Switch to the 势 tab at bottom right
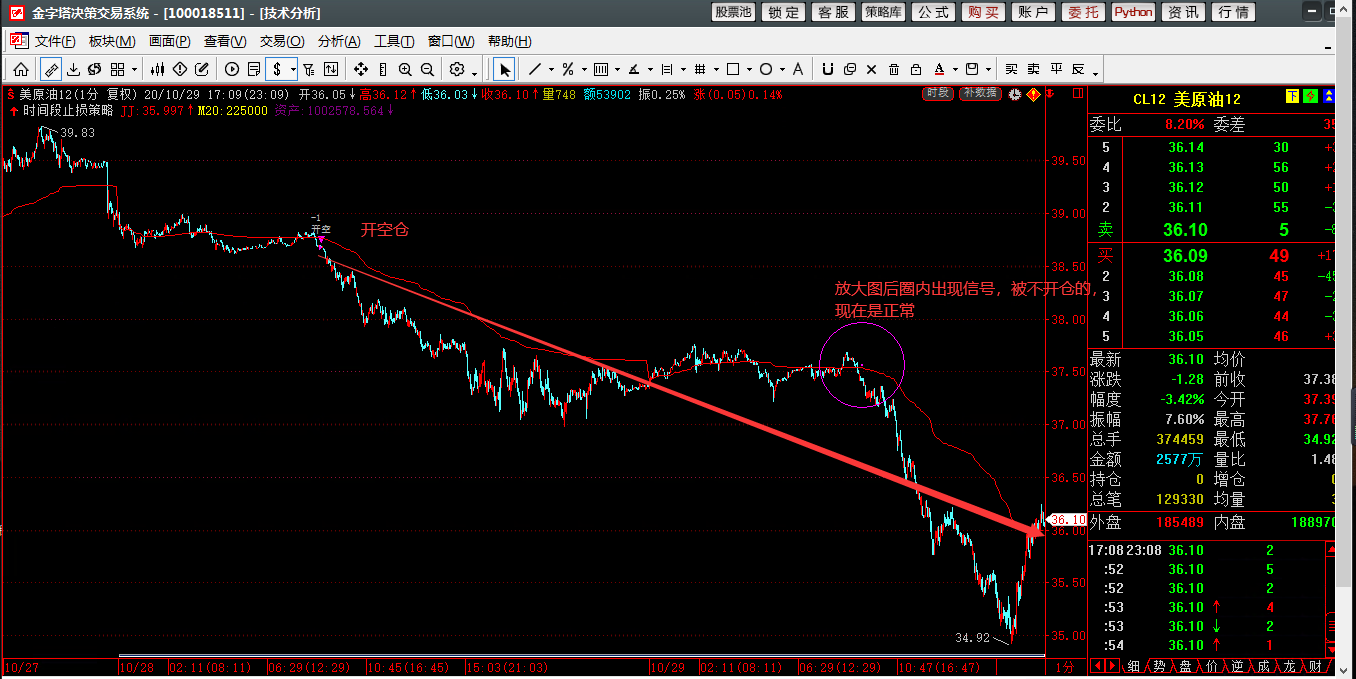 [x=1158, y=666]
